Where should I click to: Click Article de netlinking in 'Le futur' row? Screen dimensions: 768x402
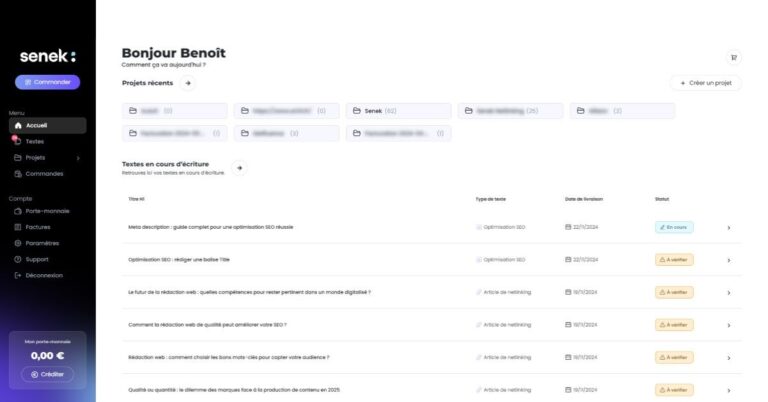click(504, 292)
